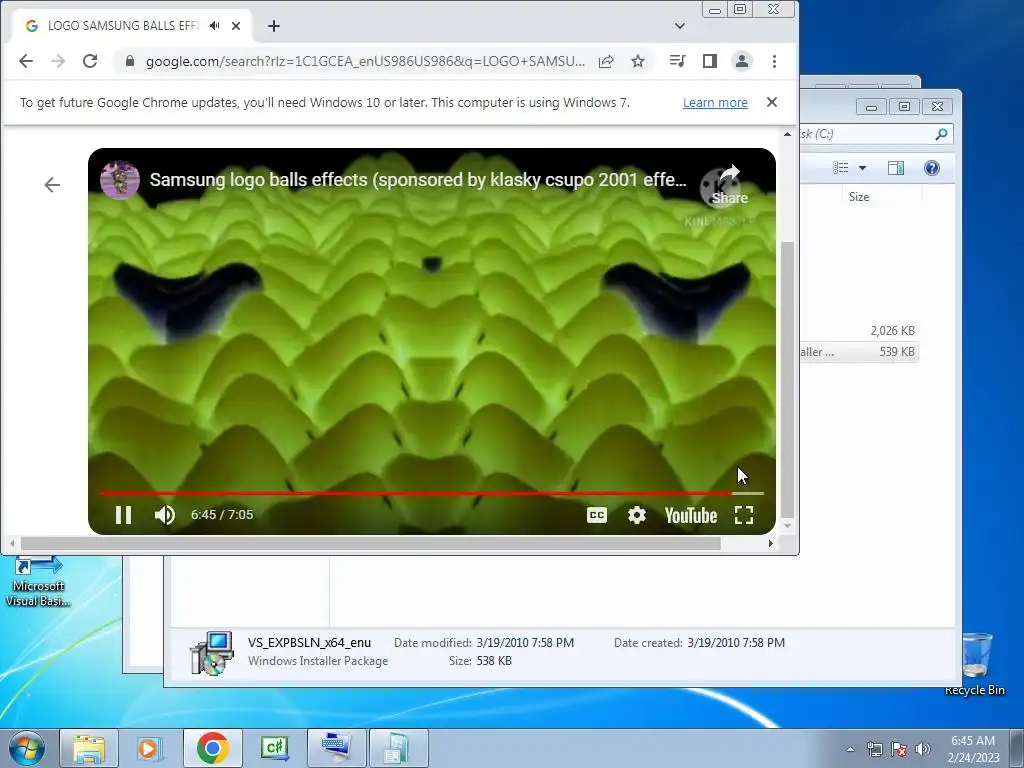
Task: Close the LOGO SAMSUNG BALLS tab
Action: (x=236, y=26)
